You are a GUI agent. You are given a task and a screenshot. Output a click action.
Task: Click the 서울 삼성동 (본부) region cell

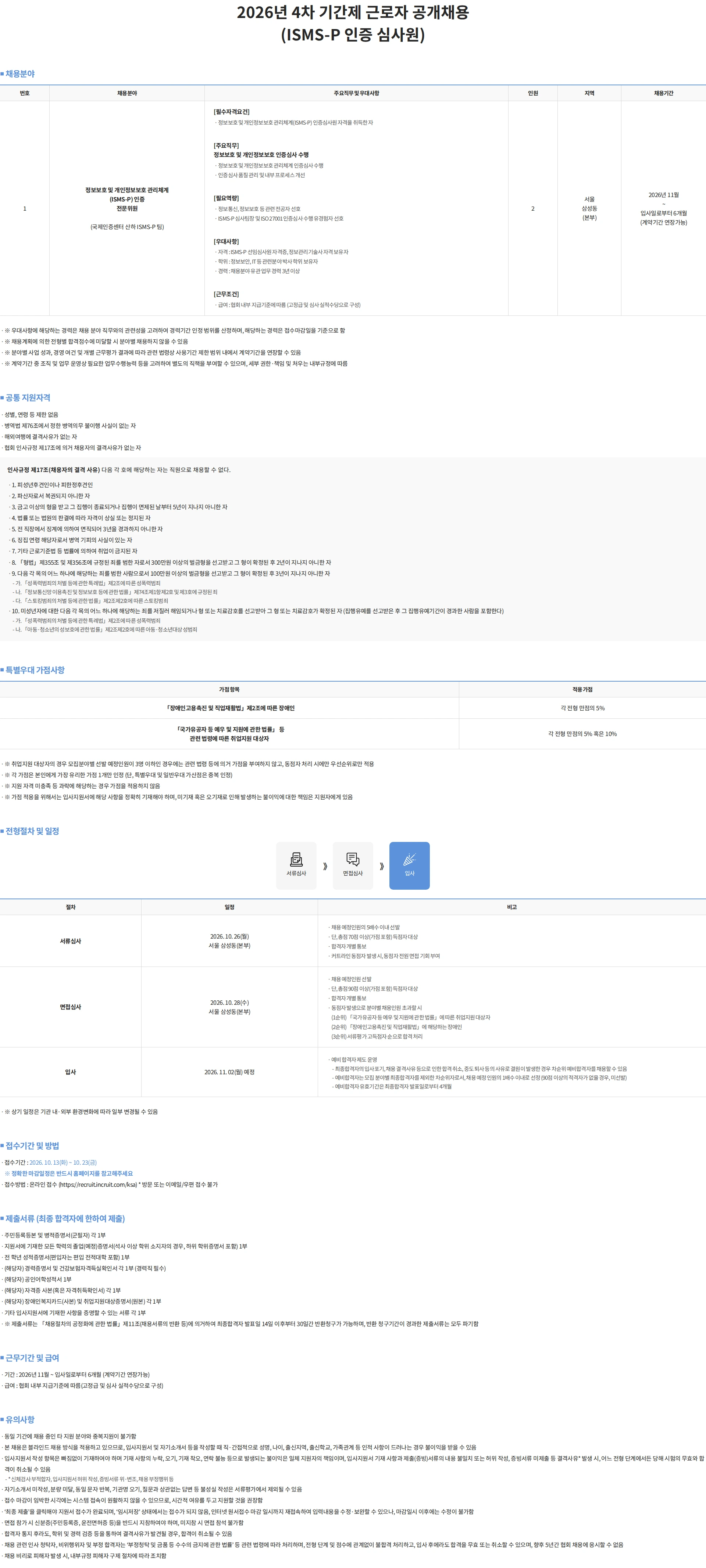click(589, 208)
